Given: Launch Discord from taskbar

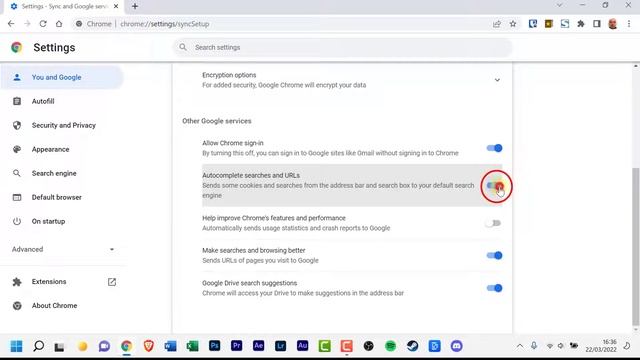Looking at the screenshot, I should [457, 346].
